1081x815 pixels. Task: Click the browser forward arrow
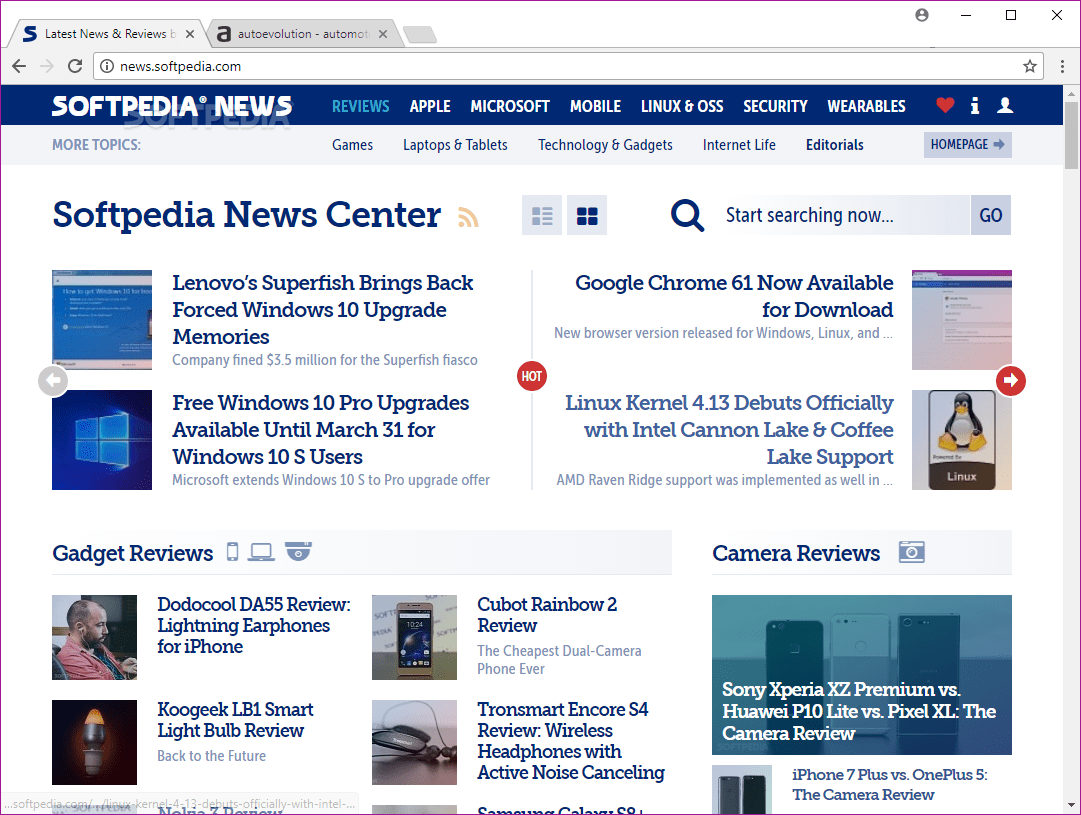[x=47, y=66]
